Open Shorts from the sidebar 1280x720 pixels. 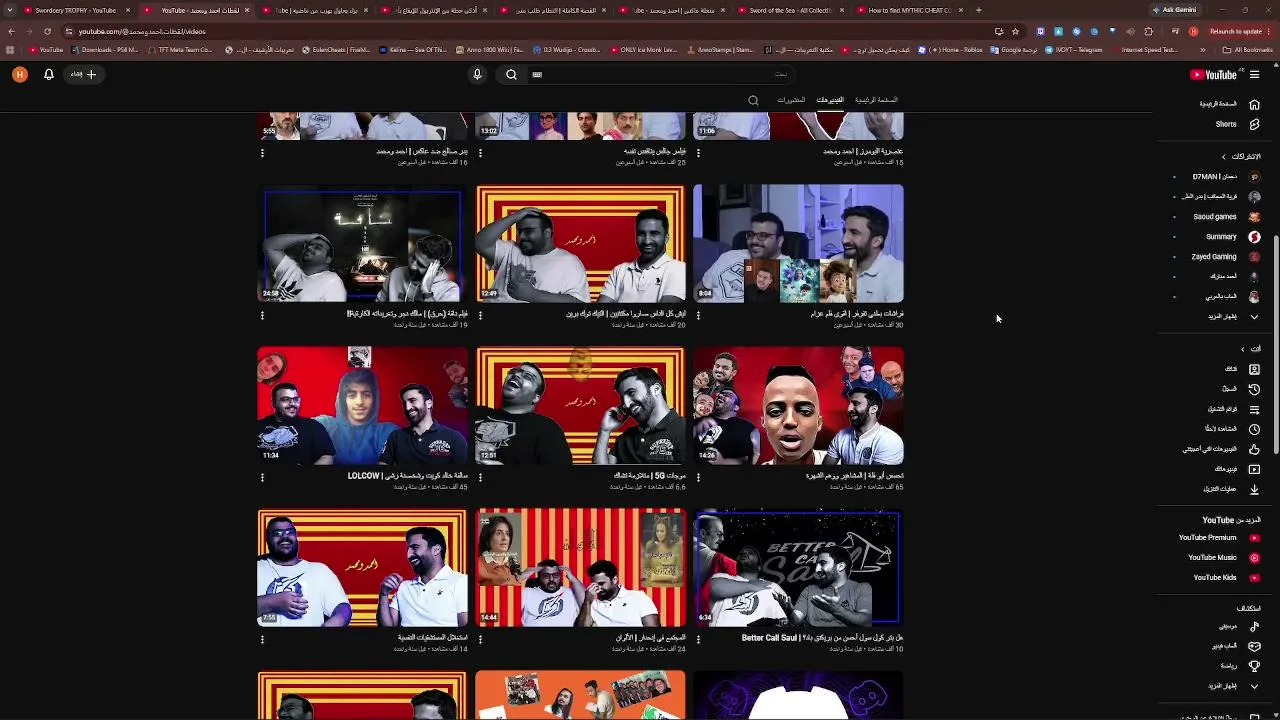pyautogui.click(x=1228, y=124)
